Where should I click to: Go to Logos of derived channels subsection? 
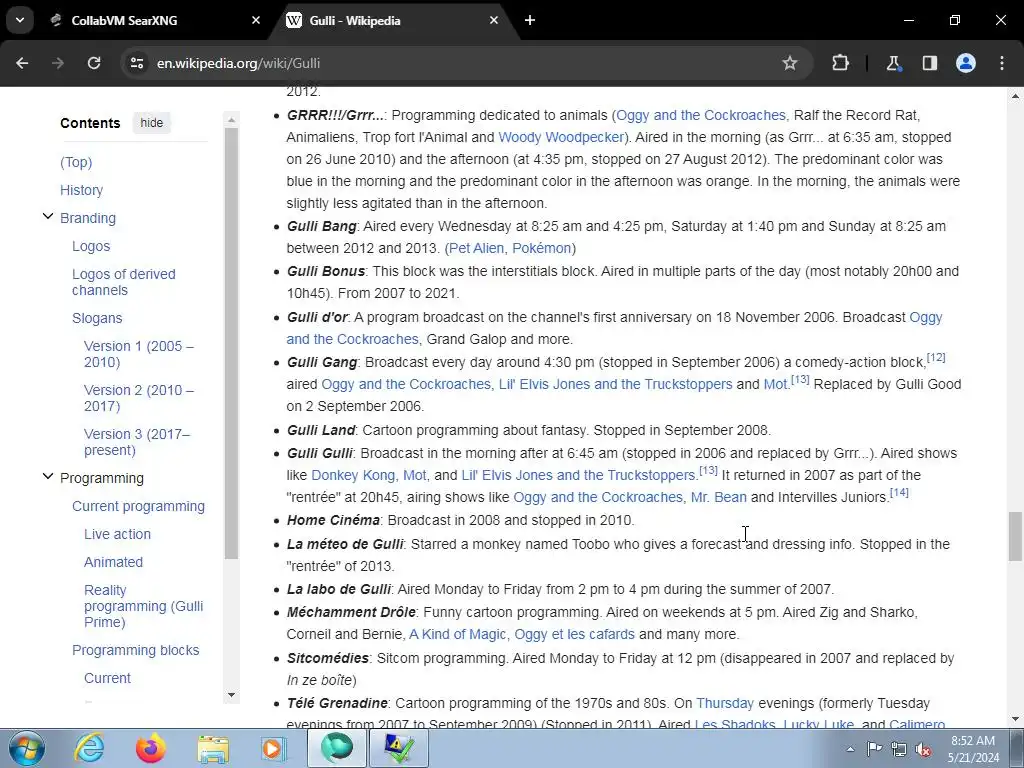(123, 282)
